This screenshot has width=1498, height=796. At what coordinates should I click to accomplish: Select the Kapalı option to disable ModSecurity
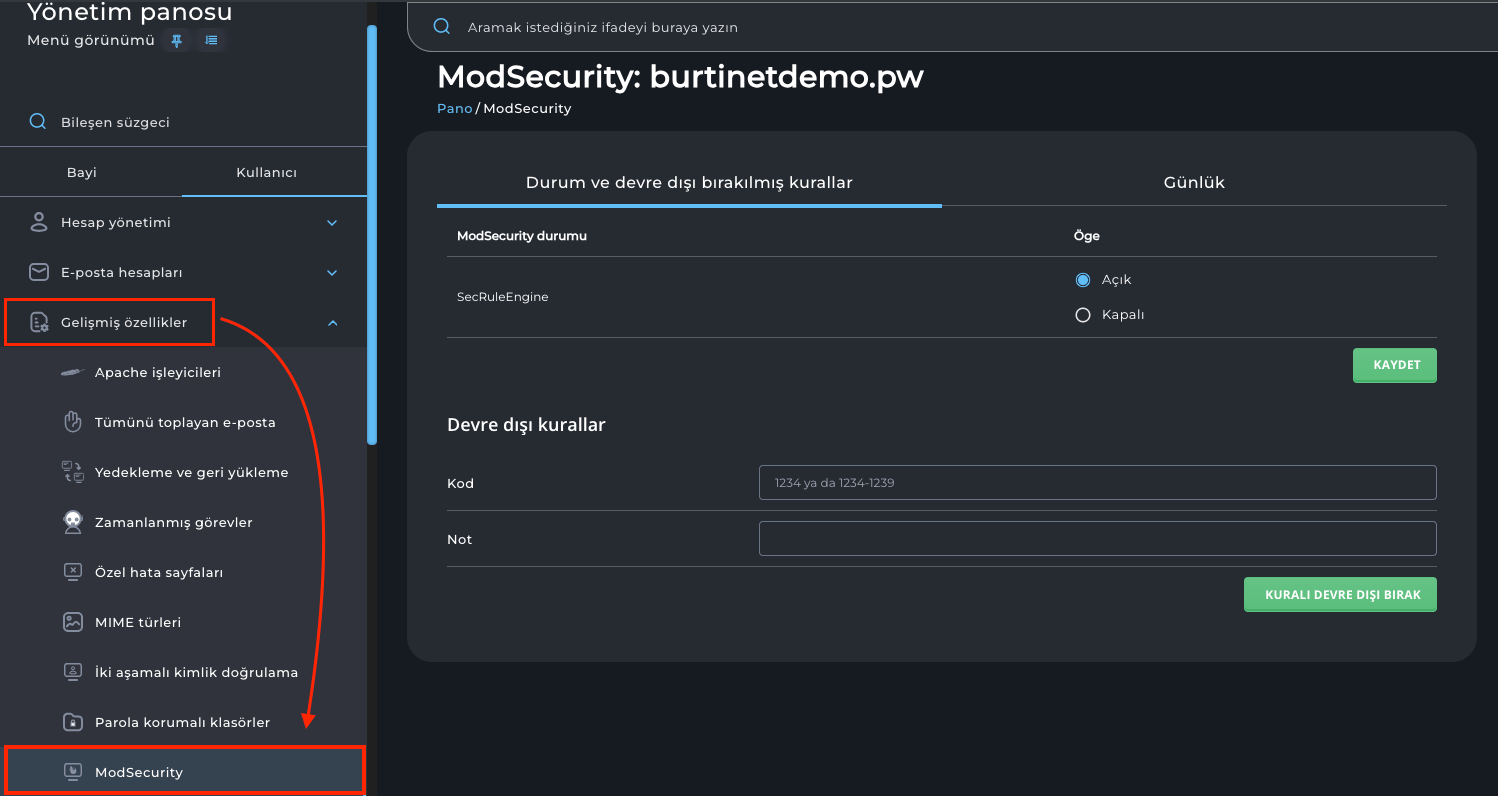tap(1082, 314)
